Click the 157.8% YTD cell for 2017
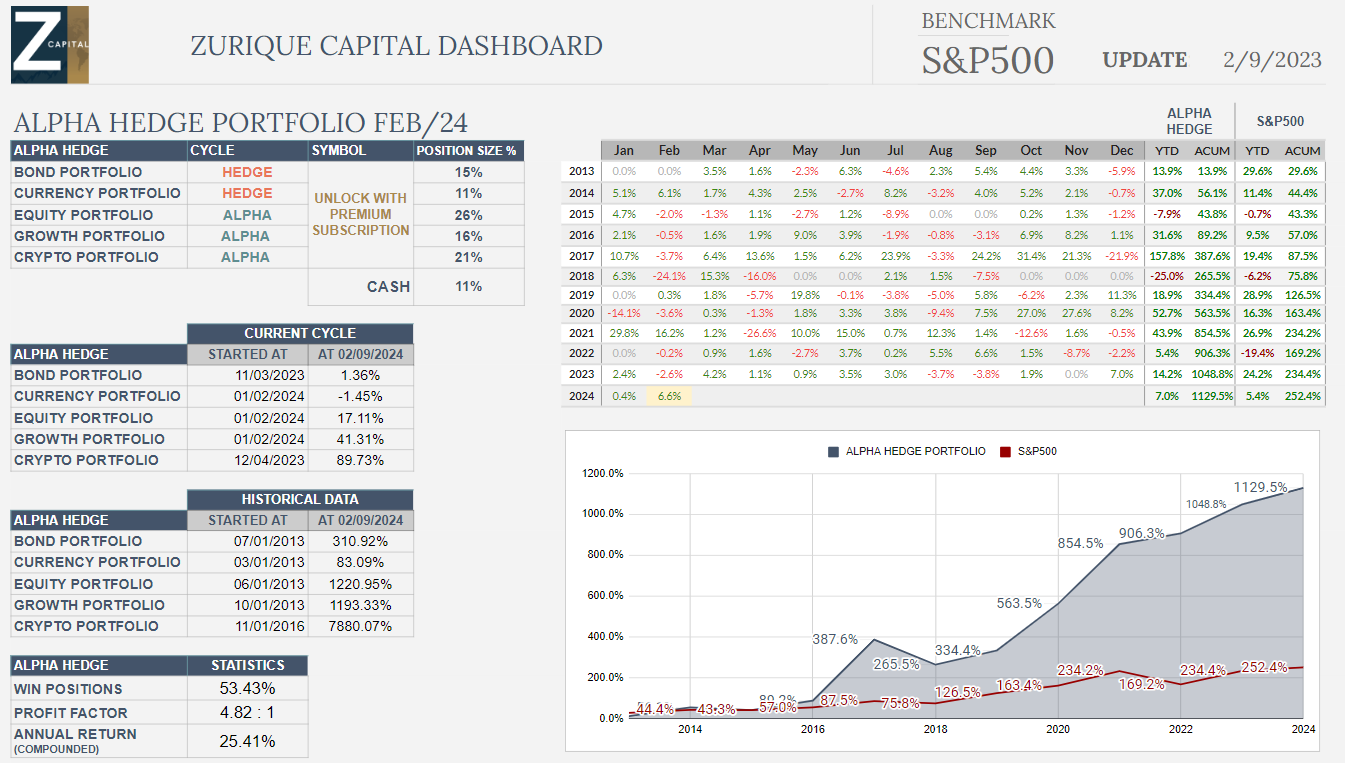Image resolution: width=1345 pixels, height=763 pixels. point(1166,256)
